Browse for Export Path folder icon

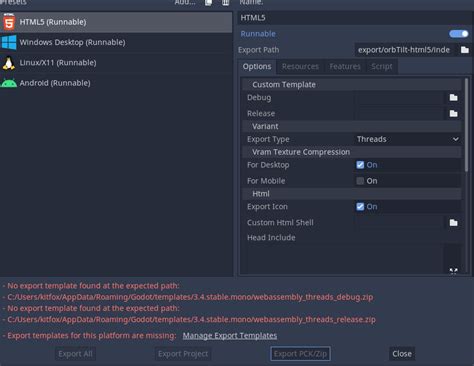[x=465, y=50]
